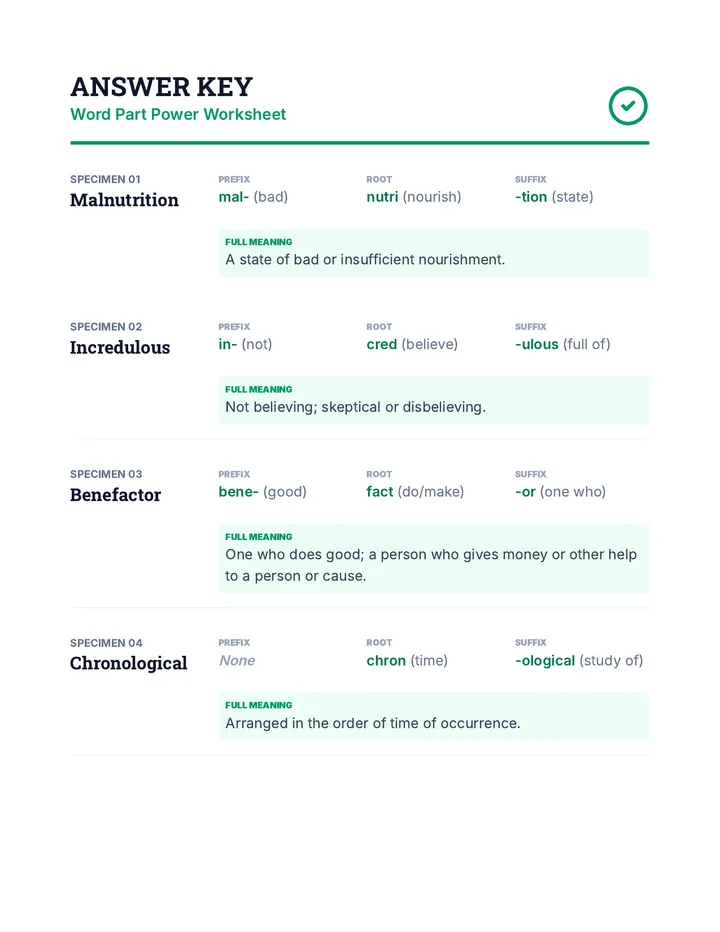Select the word Benefactor
Viewport: 720px width, 932px height.
115,495
